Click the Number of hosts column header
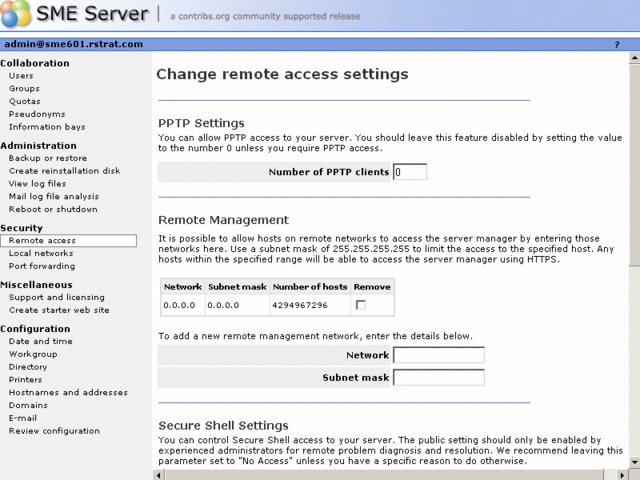Viewport: 640px width, 480px height. 310,287
